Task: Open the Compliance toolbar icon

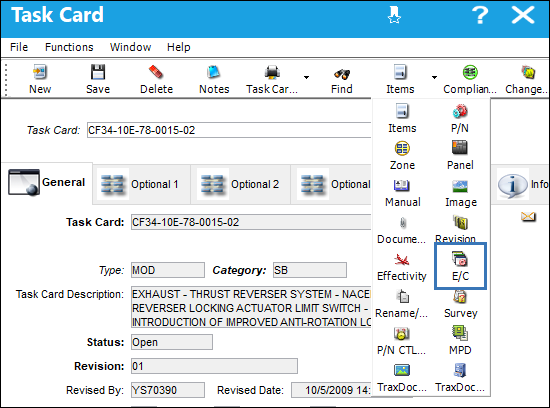Action: [470, 72]
